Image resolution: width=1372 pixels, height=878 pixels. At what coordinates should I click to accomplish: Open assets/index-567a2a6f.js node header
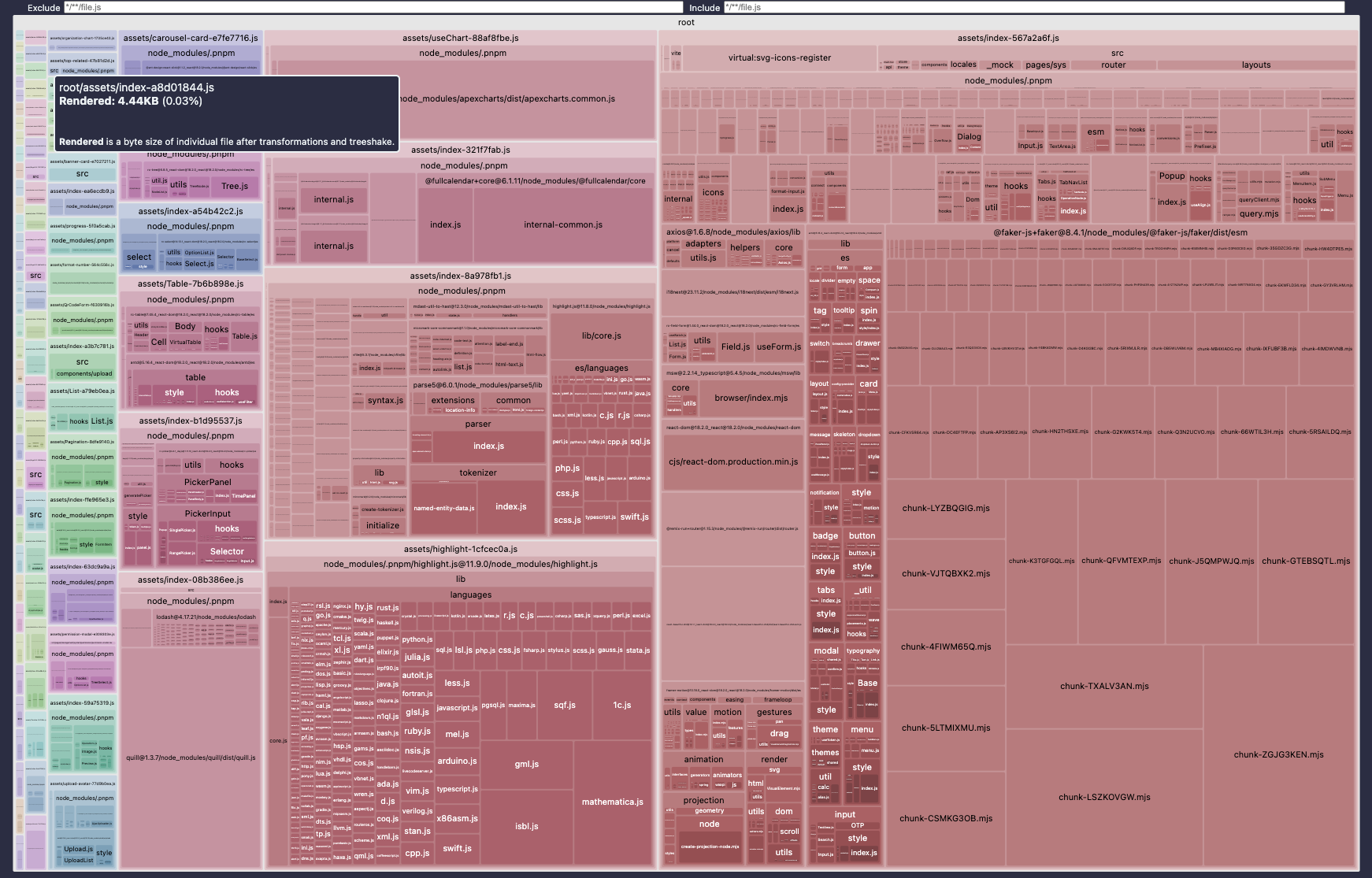(x=1008, y=38)
